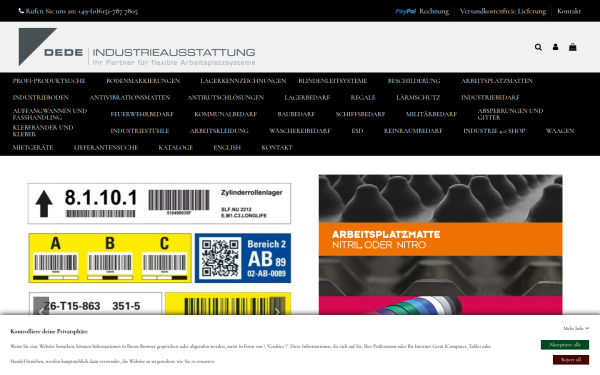The height and width of the screenshot is (375, 600).
Task: Open Kataloge menu item
Action: pos(176,147)
